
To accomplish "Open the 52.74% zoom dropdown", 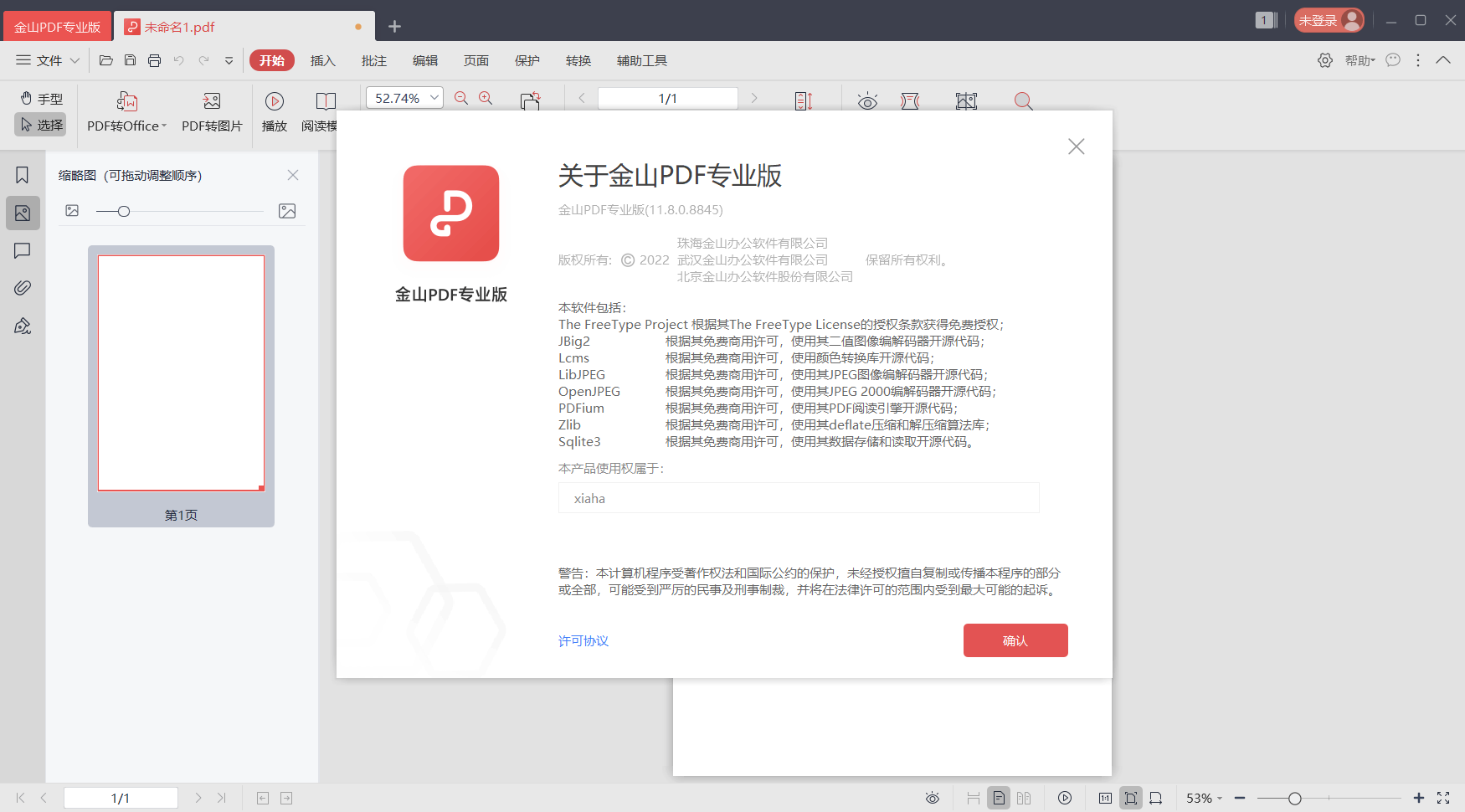I will [434, 98].
